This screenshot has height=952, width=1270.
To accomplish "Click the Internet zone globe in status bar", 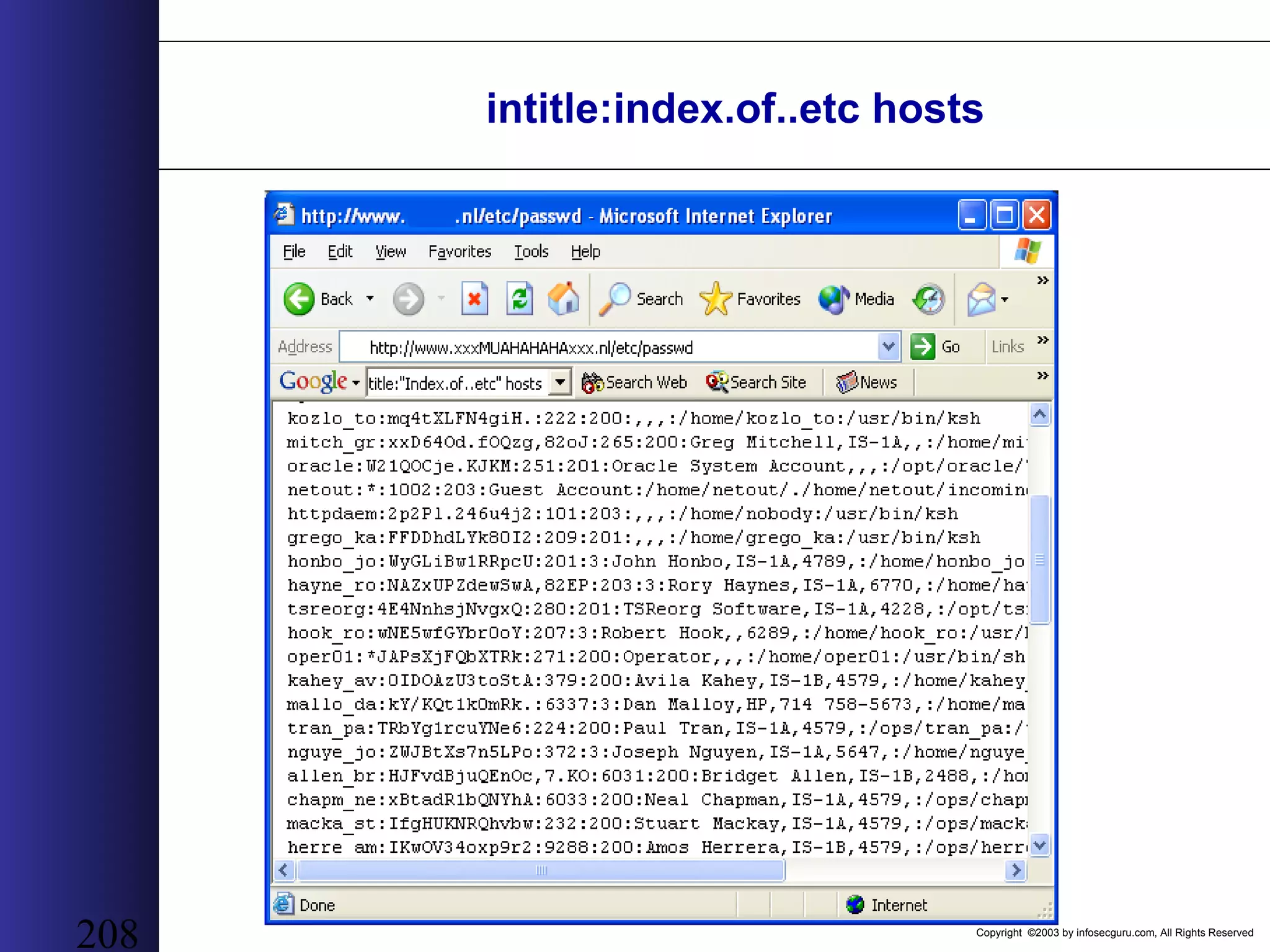I will click(855, 905).
